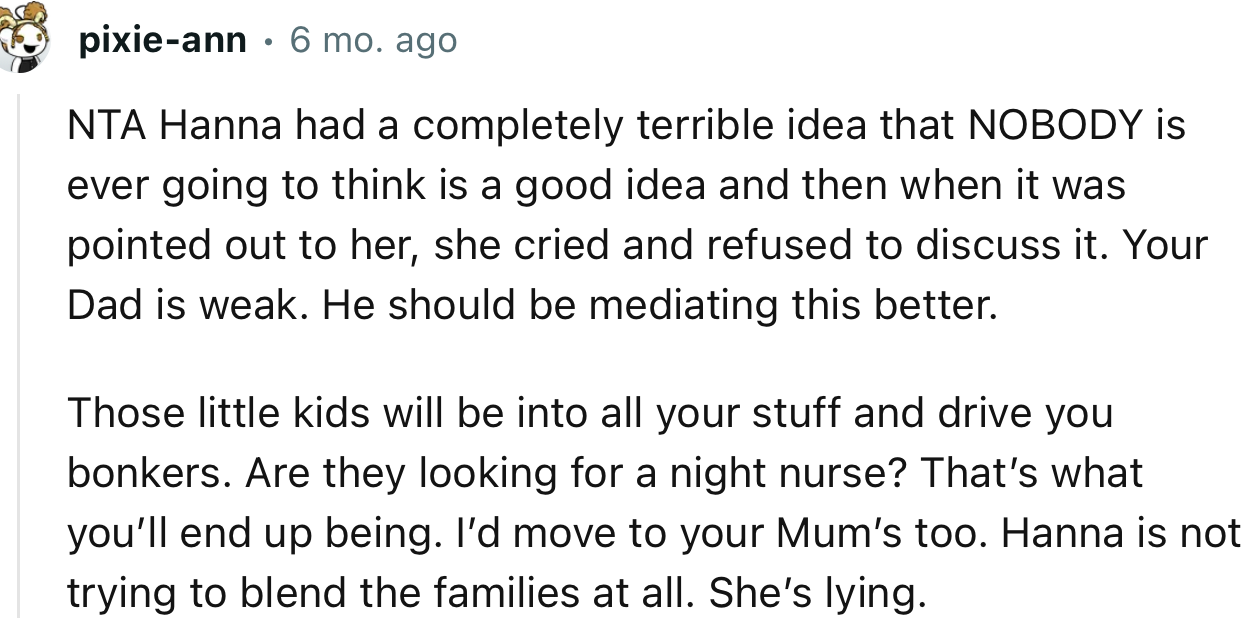
Task: Click the "6 mo. ago" timestamp
Action: click(372, 41)
